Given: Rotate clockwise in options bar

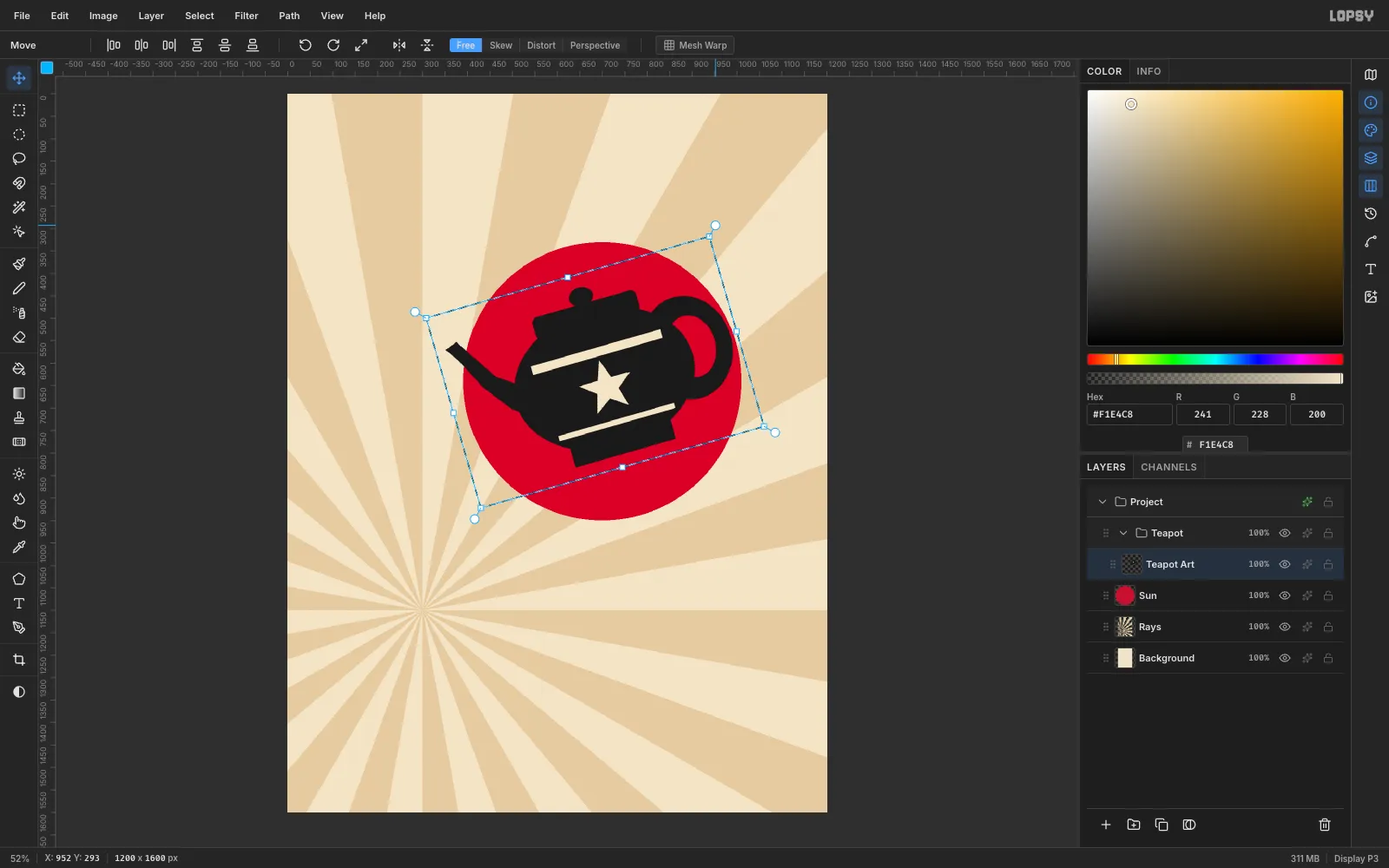Looking at the screenshot, I should click(x=333, y=45).
